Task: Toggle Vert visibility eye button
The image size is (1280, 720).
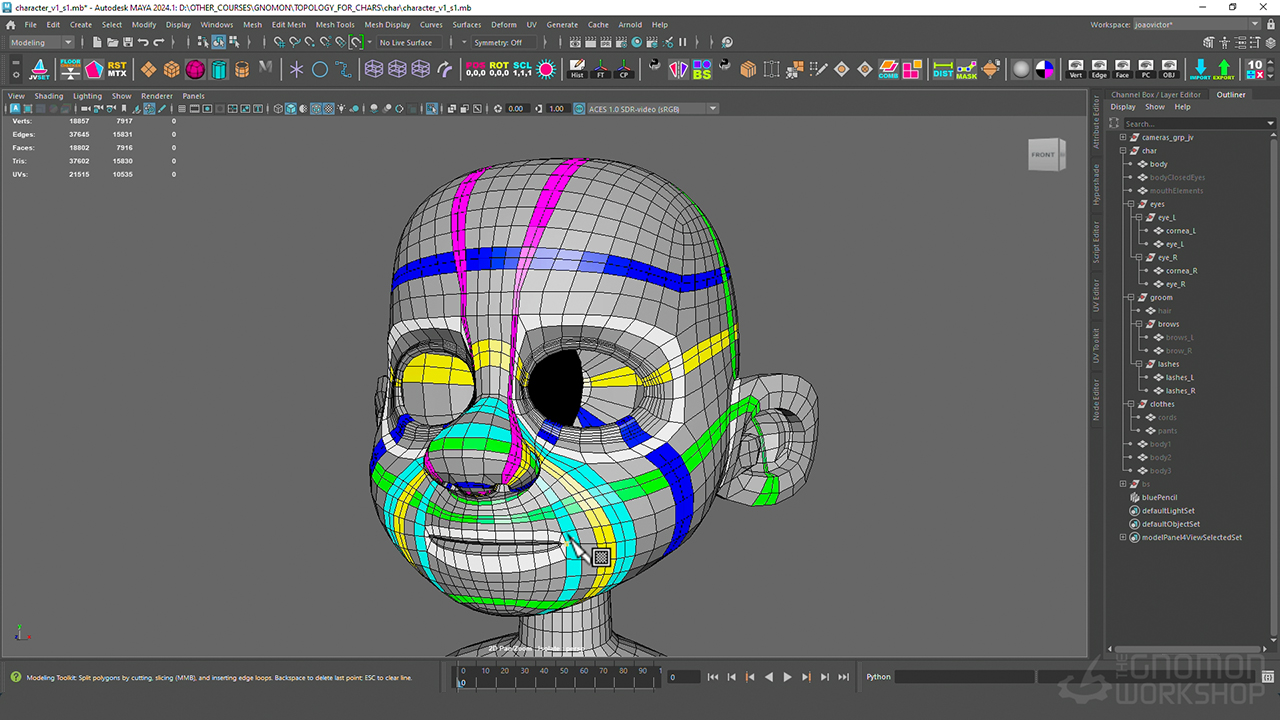Action: click(1076, 69)
